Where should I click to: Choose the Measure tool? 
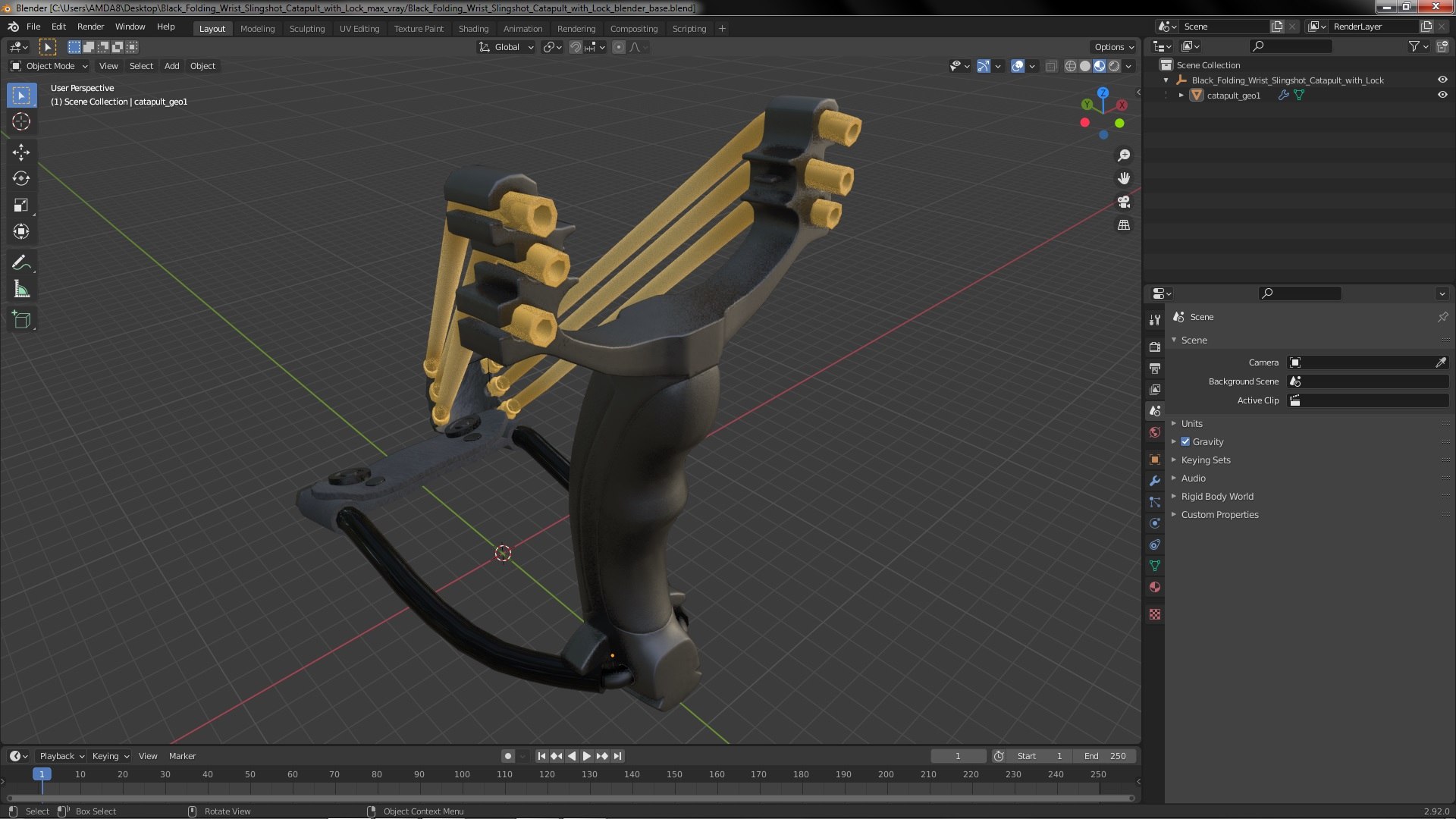coord(21,290)
